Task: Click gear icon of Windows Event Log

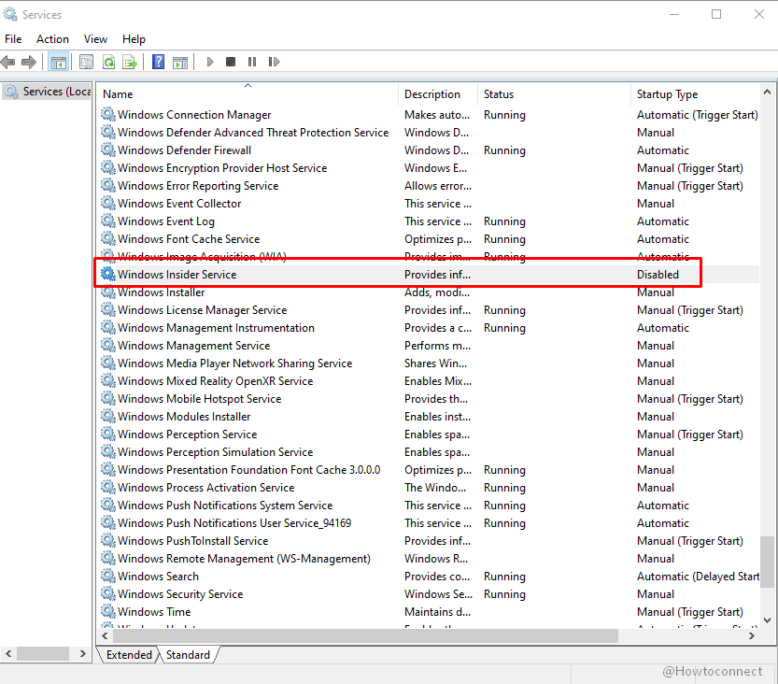Action: pyautogui.click(x=108, y=221)
